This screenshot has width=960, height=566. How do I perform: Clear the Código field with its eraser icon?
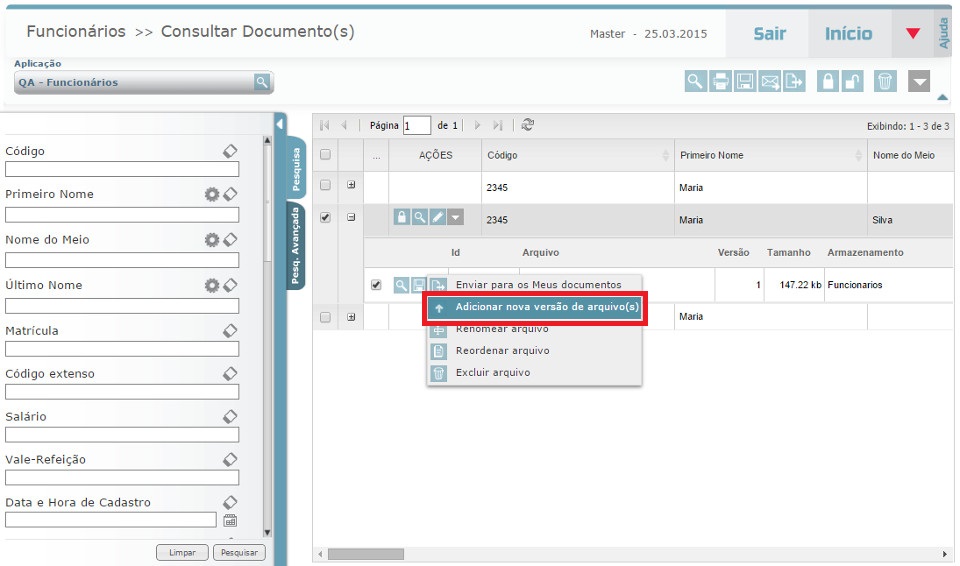pyautogui.click(x=230, y=151)
